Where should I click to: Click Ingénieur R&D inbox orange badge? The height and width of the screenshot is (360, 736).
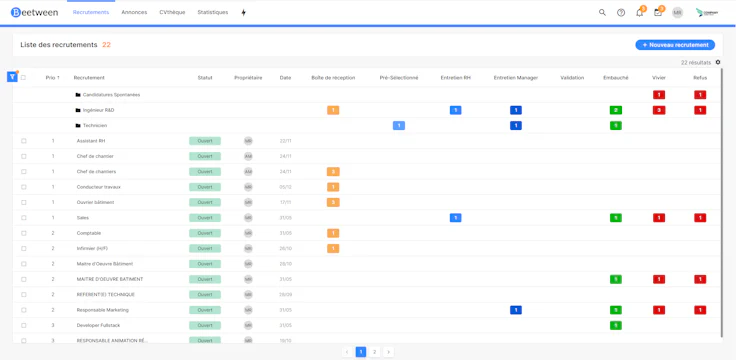[x=333, y=110]
